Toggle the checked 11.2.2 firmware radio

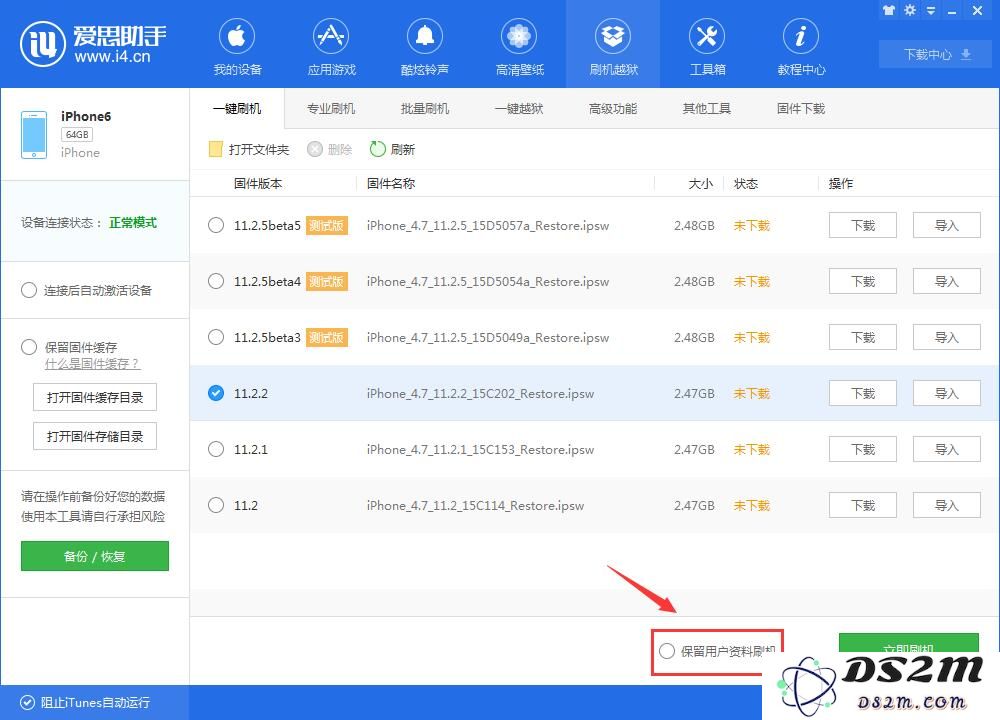click(x=216, y=393)
